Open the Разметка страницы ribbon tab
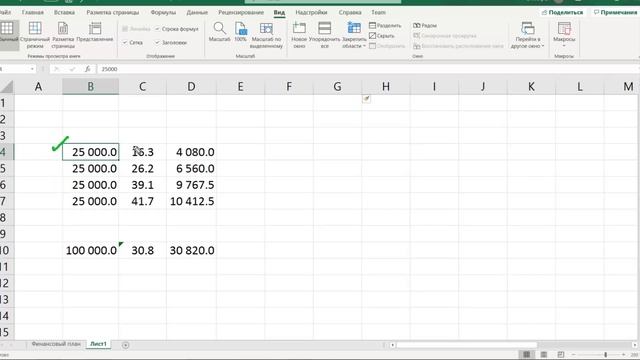Screen dimensions: 640x360 coord(113,13)
